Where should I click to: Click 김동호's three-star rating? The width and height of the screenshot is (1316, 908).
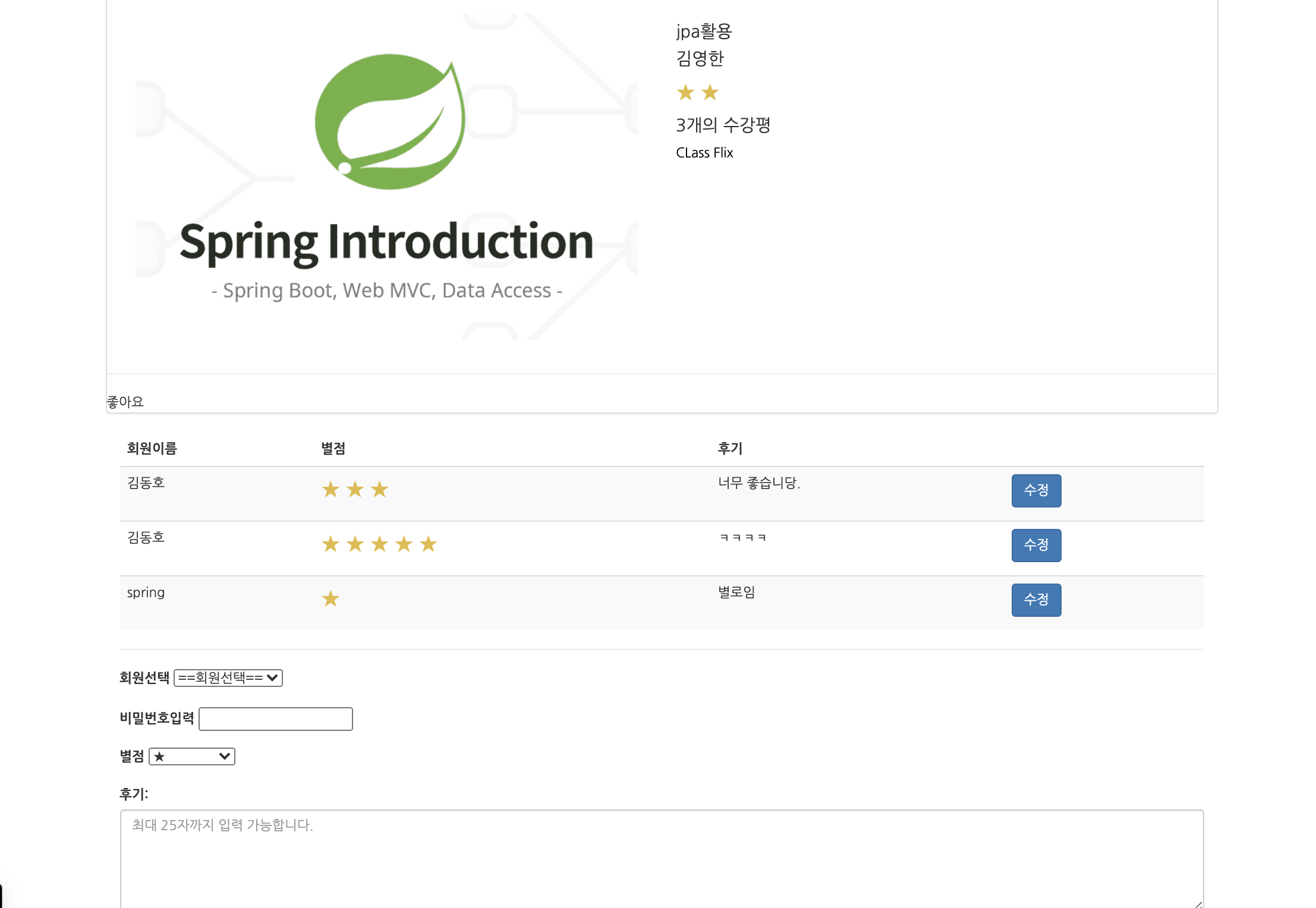[x=355, y=490]
